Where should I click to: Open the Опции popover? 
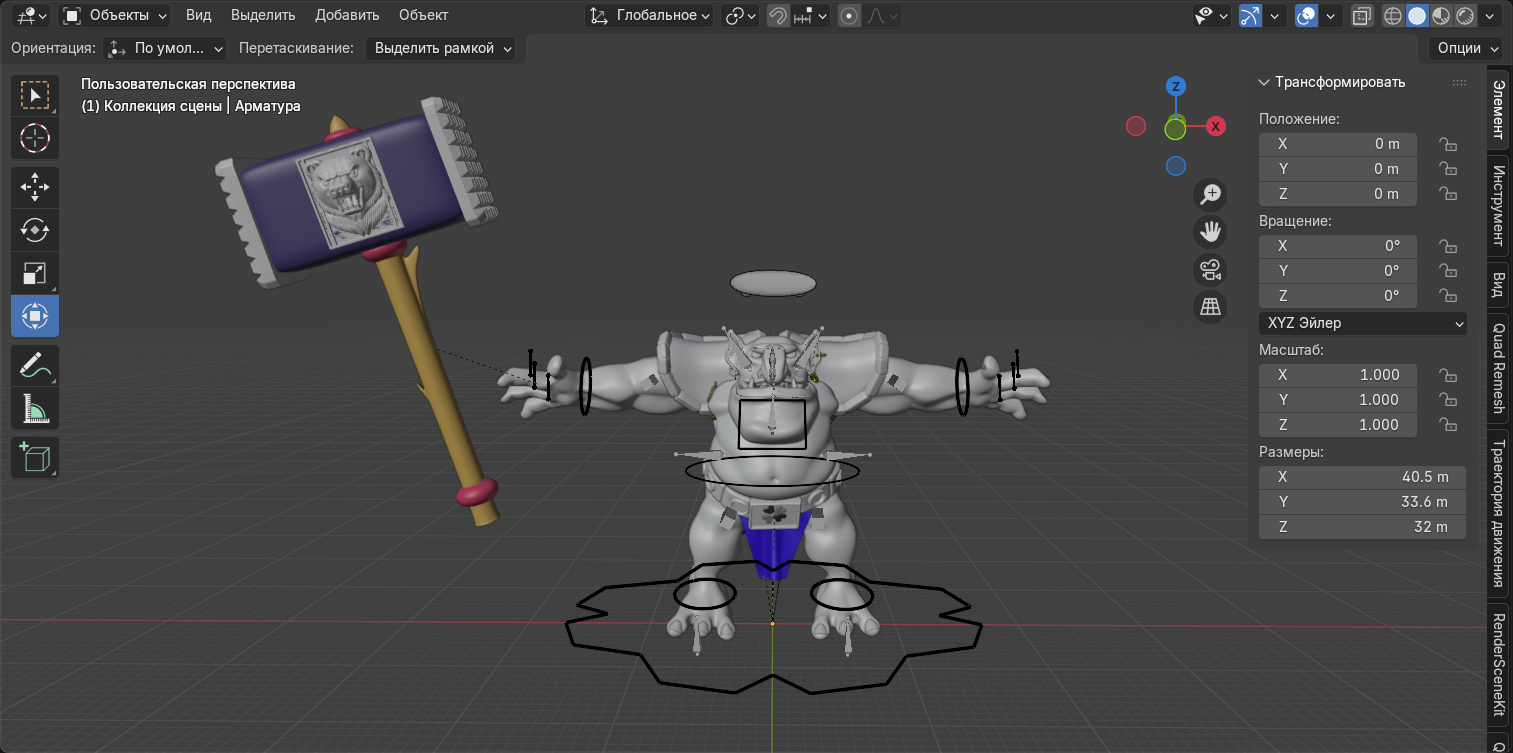[x=1463, y=48]
